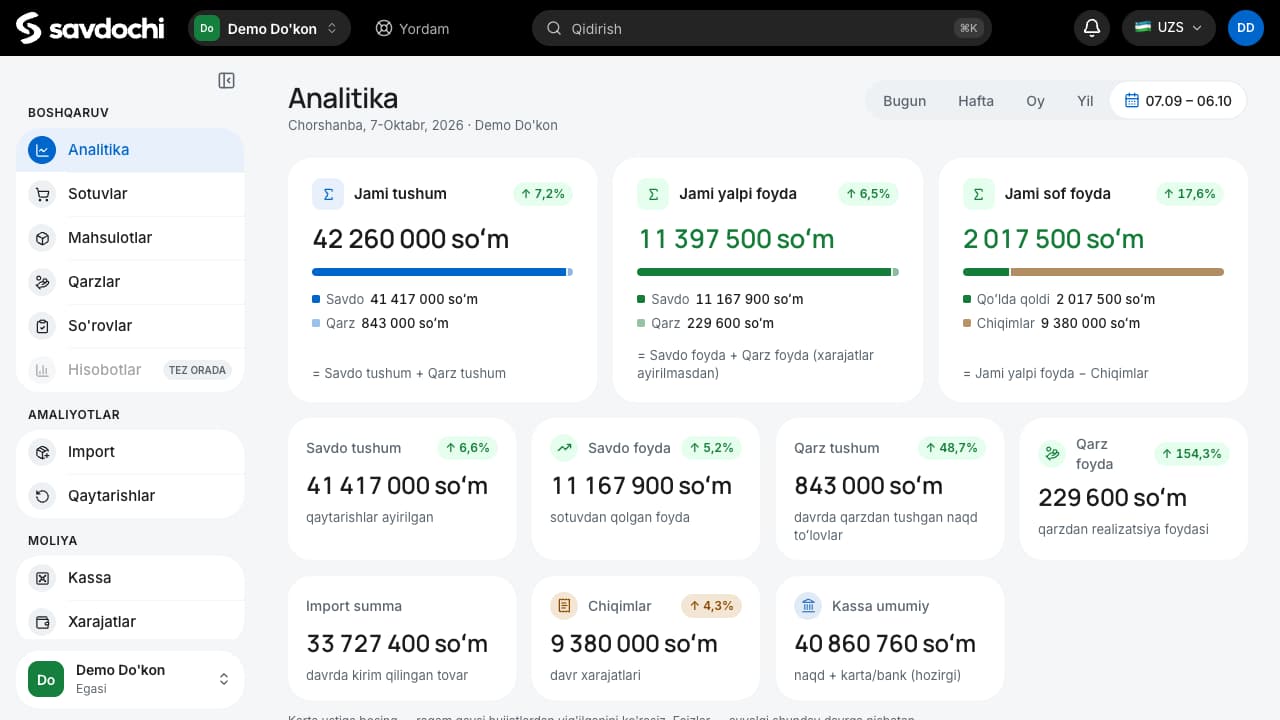Open the Yordam help link

(412, 28)
